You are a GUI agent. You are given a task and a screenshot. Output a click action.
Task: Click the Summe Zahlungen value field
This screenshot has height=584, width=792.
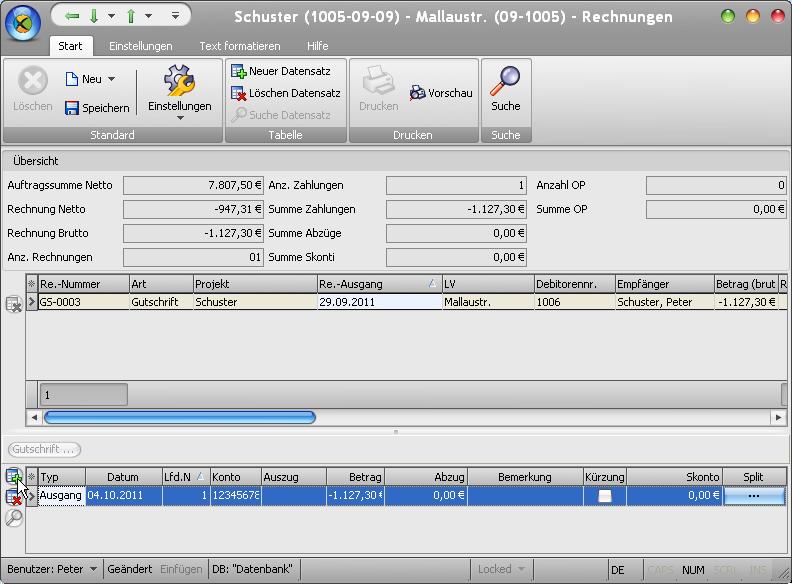(x=457, y=209)
